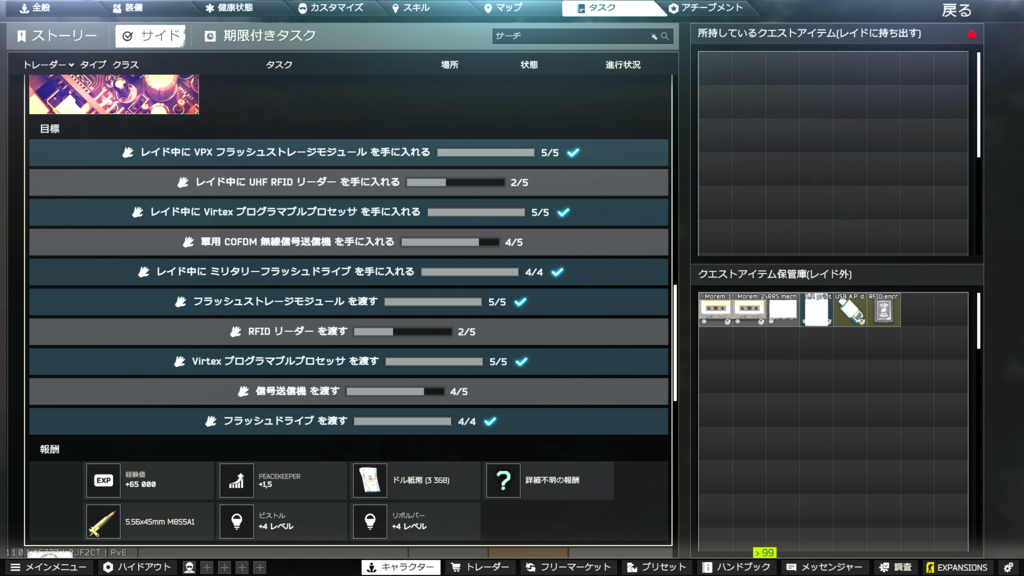Select ミリタリーフラッシュドライブ find objective
This screenshot has height=576, width=1024.
pos(349,272)
